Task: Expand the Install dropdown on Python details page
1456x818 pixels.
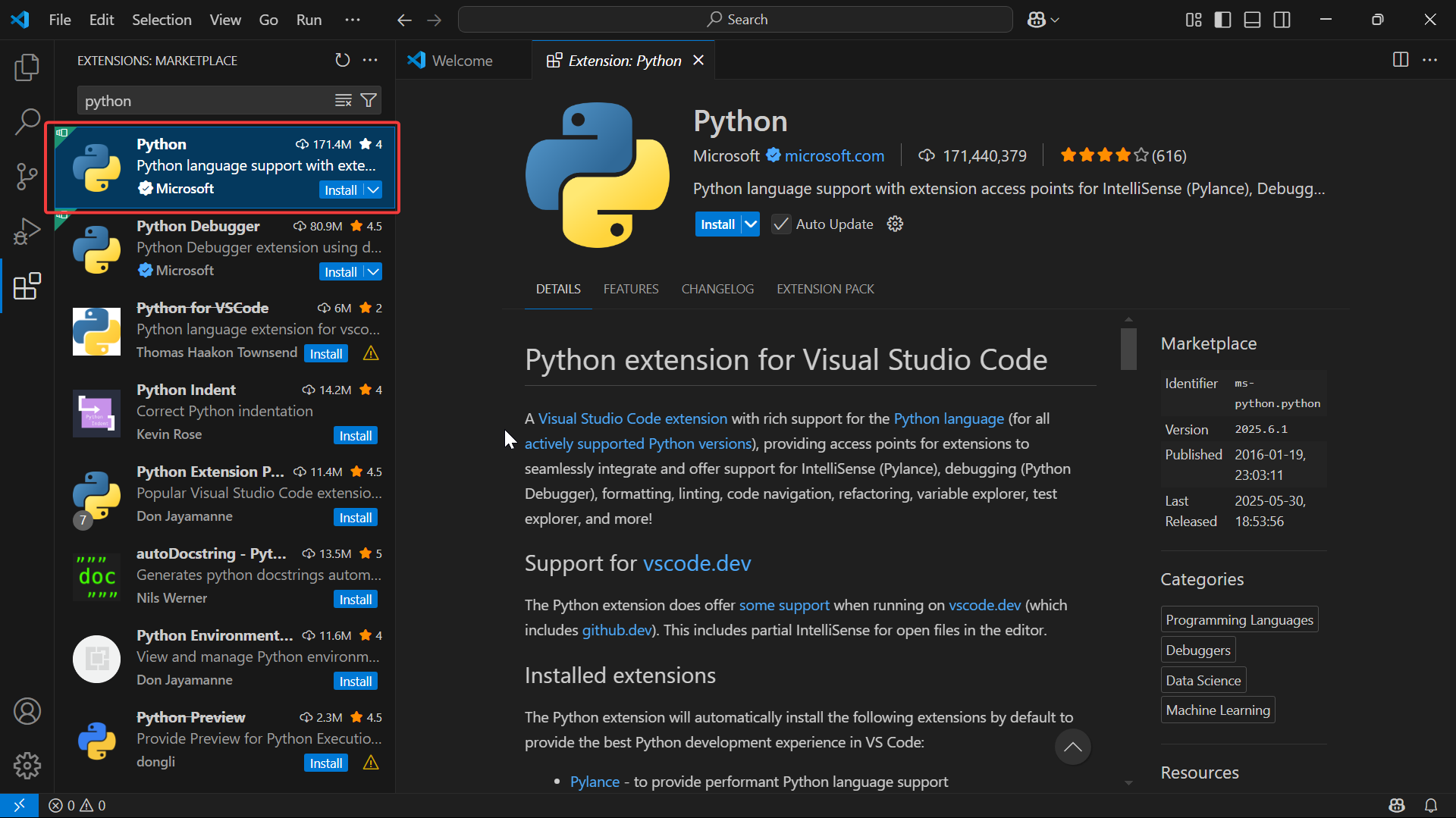Action: click(750, 224)
